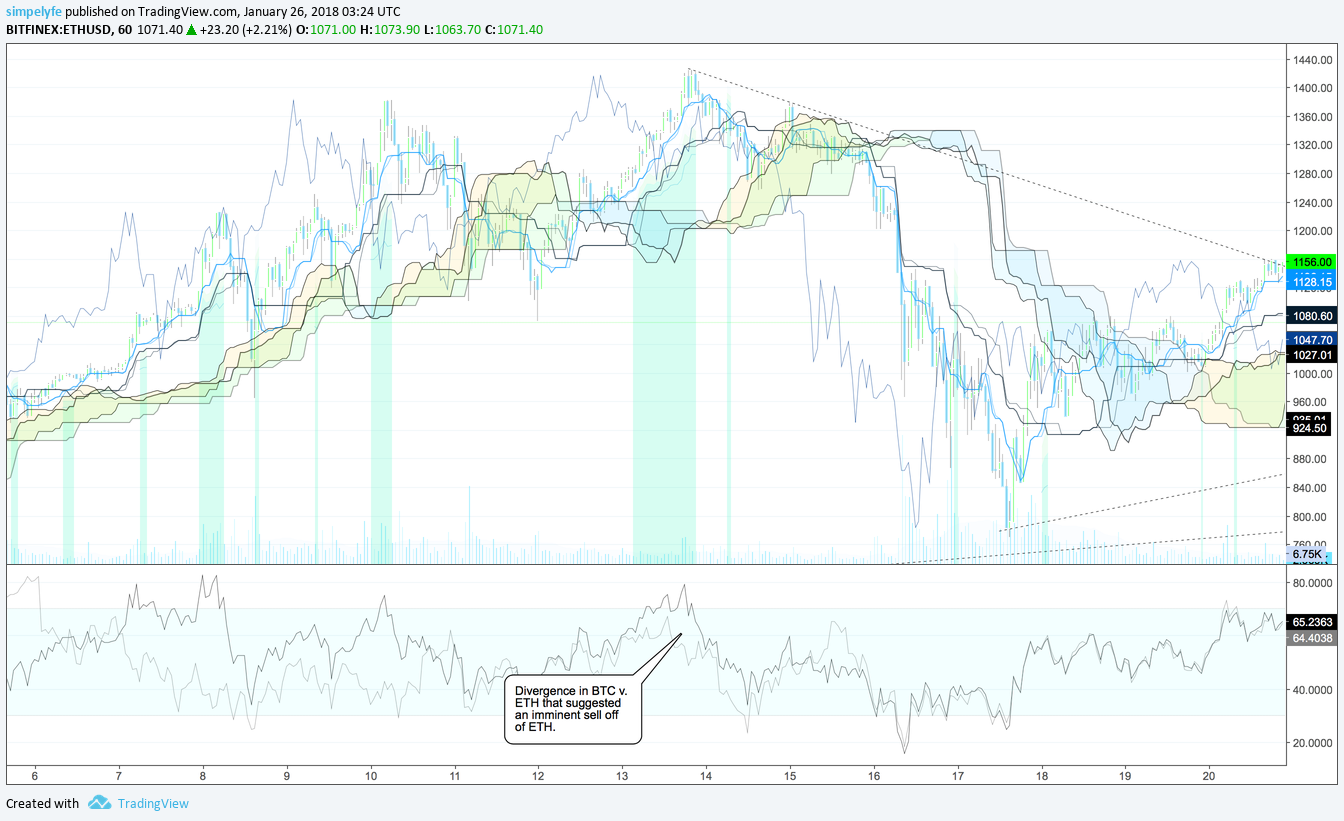Click the 65.2363 RSI value label
This screenshot has height=821, width=1344.
1311,622
